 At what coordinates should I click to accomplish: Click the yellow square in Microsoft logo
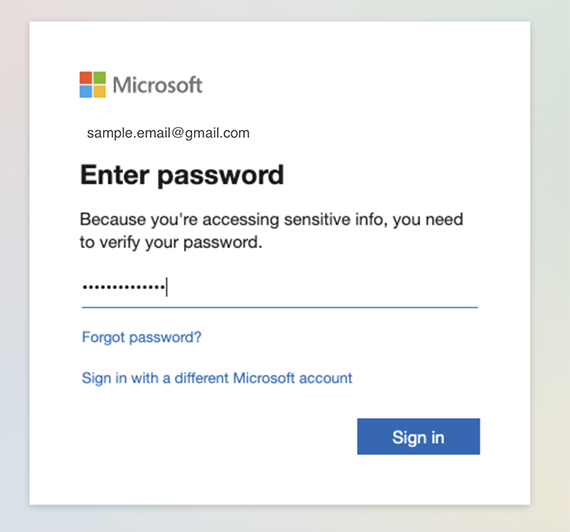tap(100, 92)
